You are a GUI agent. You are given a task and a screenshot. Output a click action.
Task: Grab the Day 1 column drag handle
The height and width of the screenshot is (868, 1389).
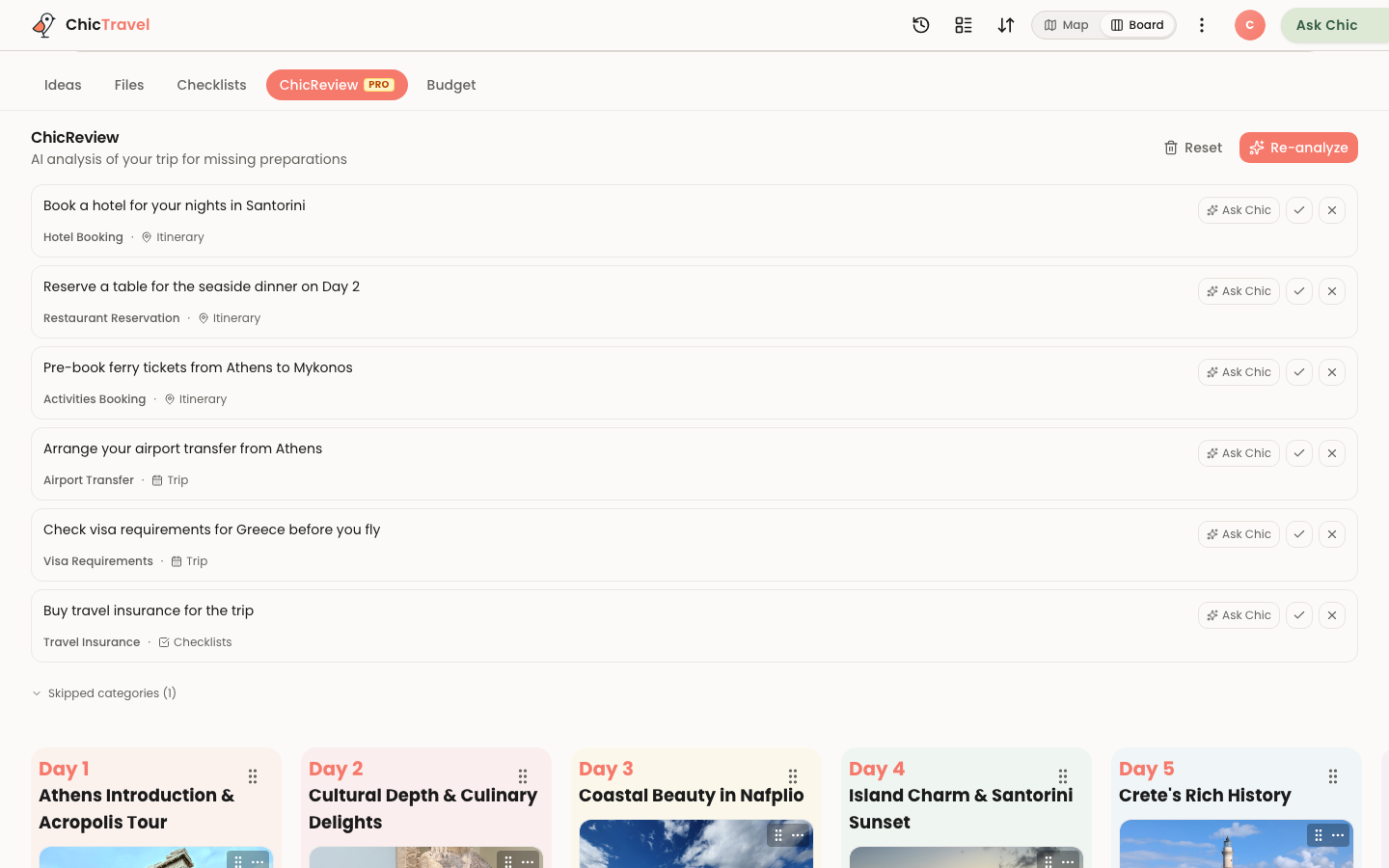(253, 776)
